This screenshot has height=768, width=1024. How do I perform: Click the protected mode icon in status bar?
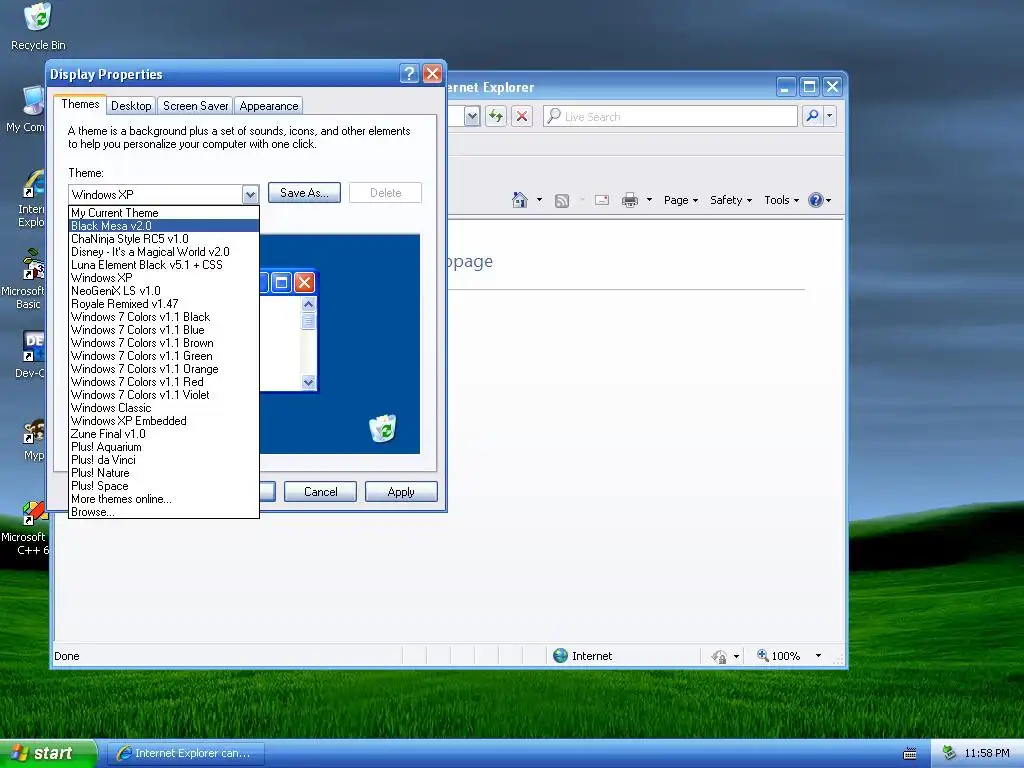coord(719,656)
